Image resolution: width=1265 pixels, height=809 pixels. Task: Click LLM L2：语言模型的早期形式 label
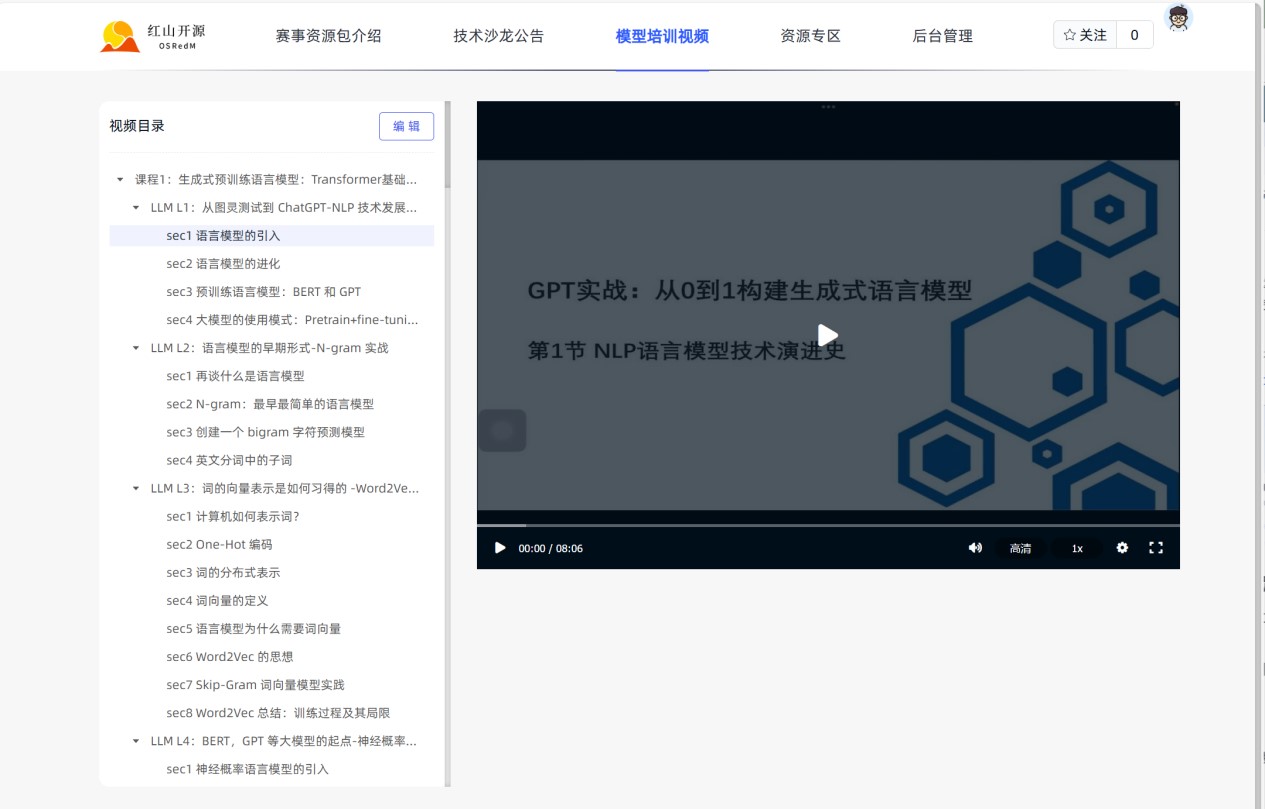point(269,348)
